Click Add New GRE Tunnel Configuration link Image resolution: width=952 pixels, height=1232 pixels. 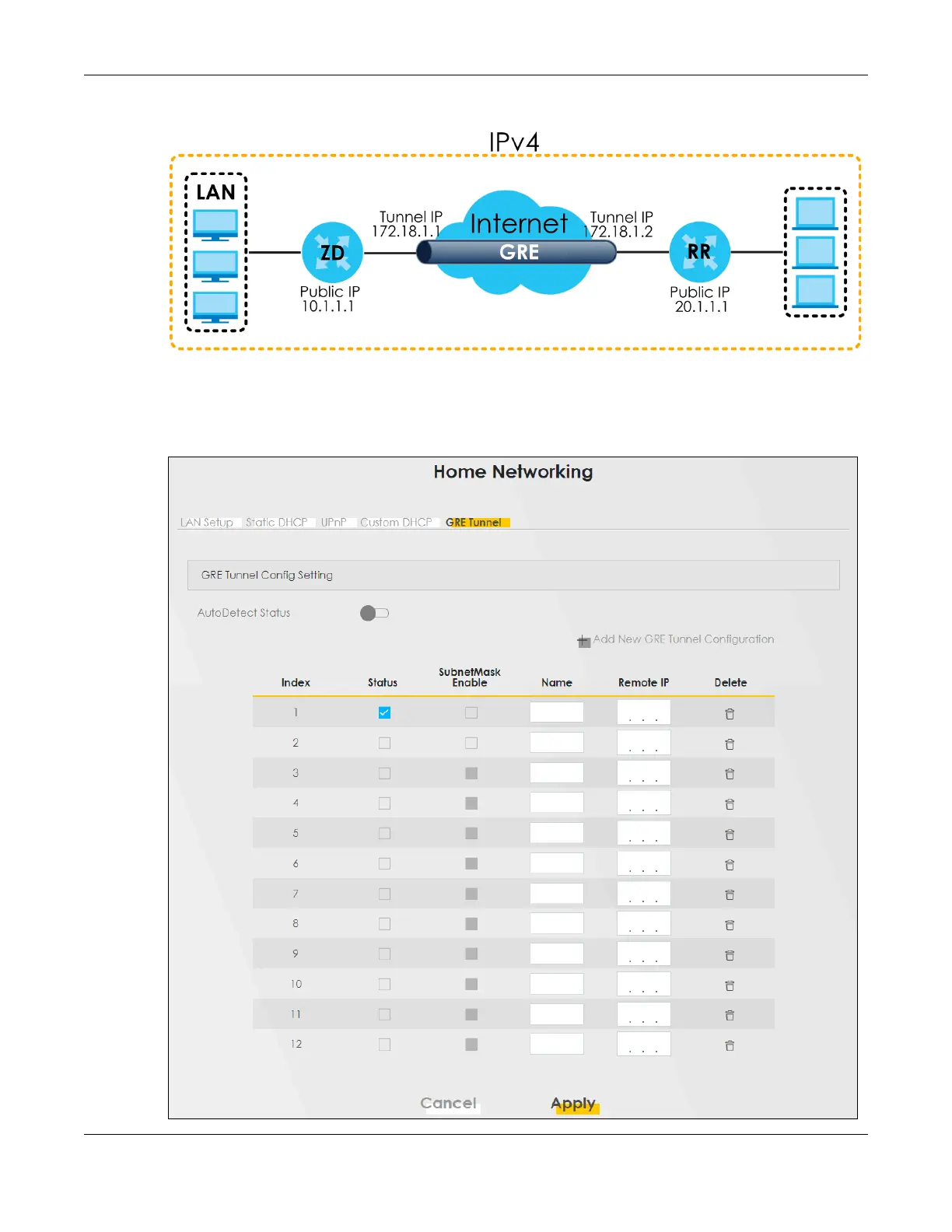[684, 639]
